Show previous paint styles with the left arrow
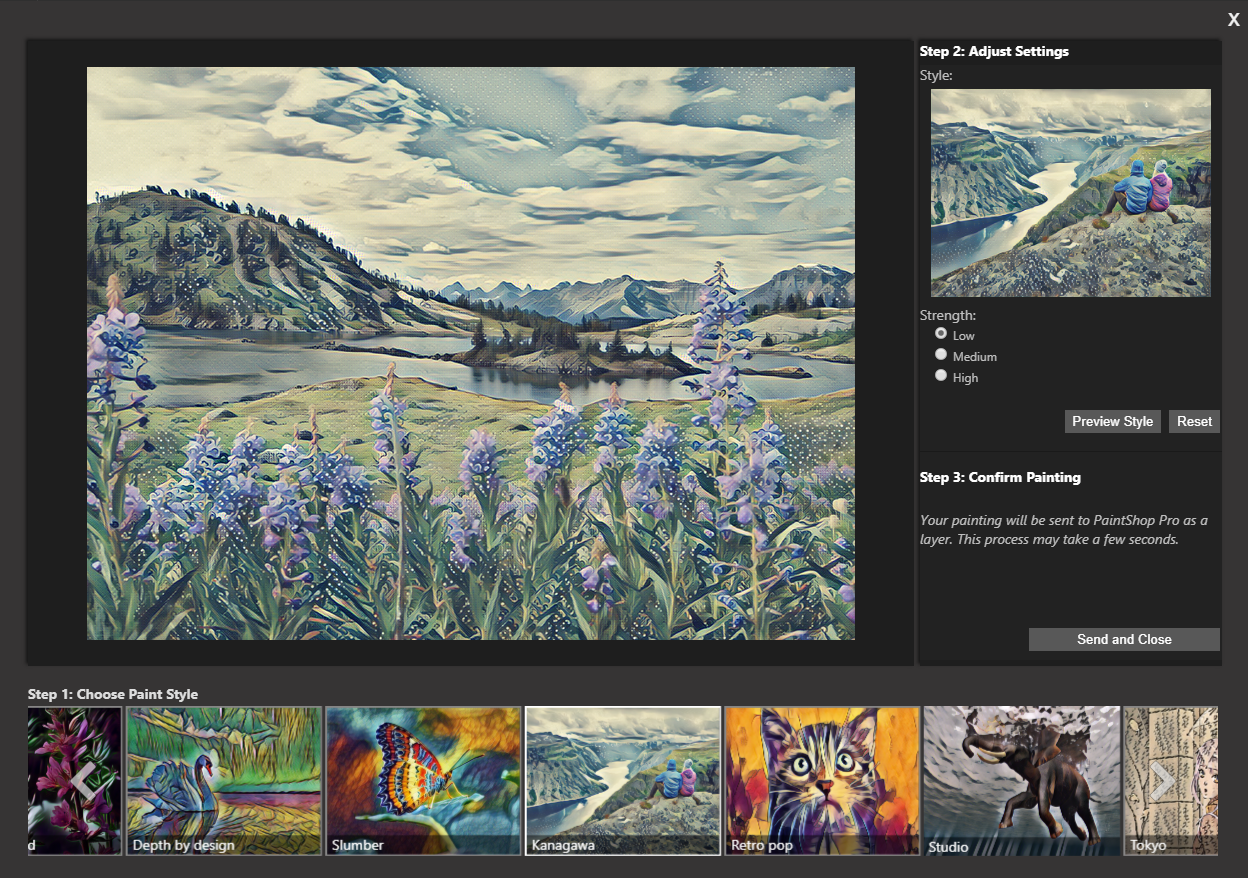1248x878 pixels. coord(87,781)
